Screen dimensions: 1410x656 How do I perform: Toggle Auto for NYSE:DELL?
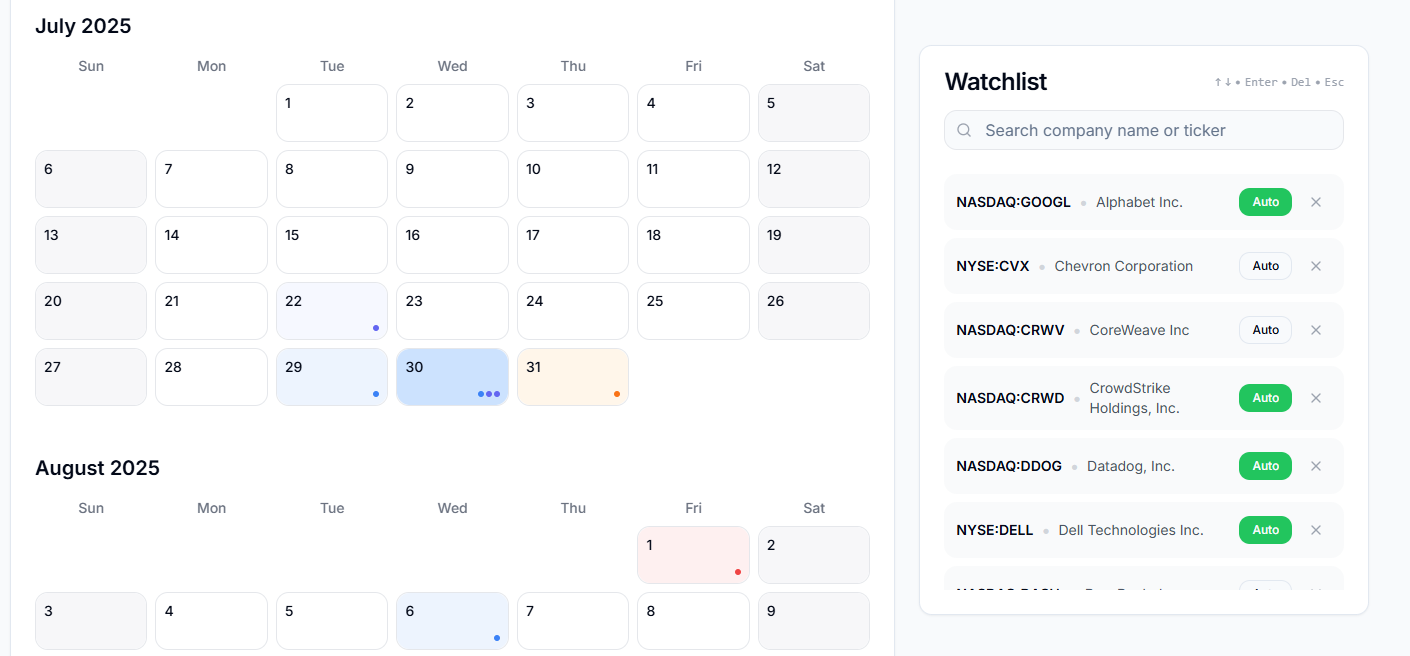pos(1265,530)
